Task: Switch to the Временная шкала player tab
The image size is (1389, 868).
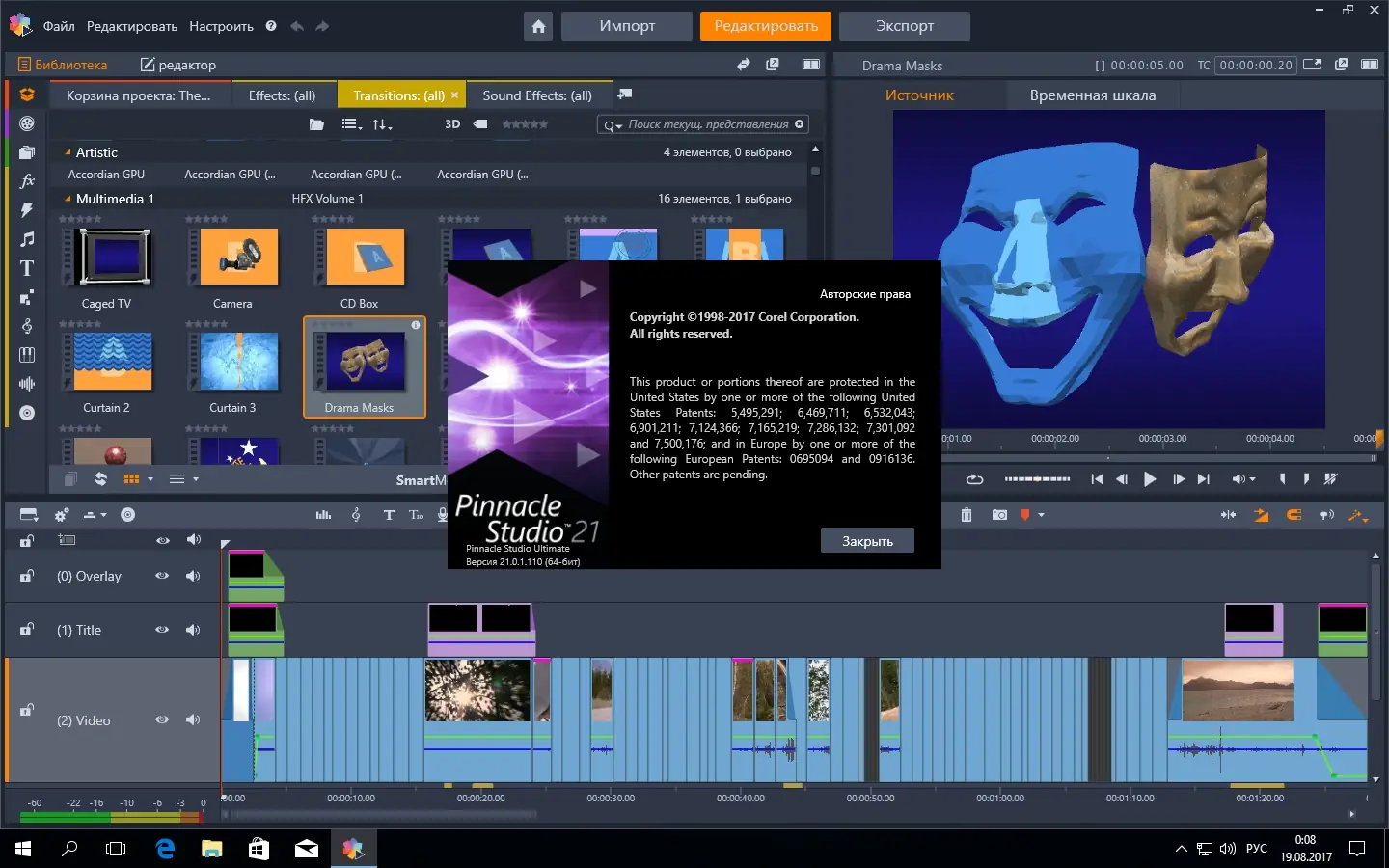Action: pos(1092,95)
